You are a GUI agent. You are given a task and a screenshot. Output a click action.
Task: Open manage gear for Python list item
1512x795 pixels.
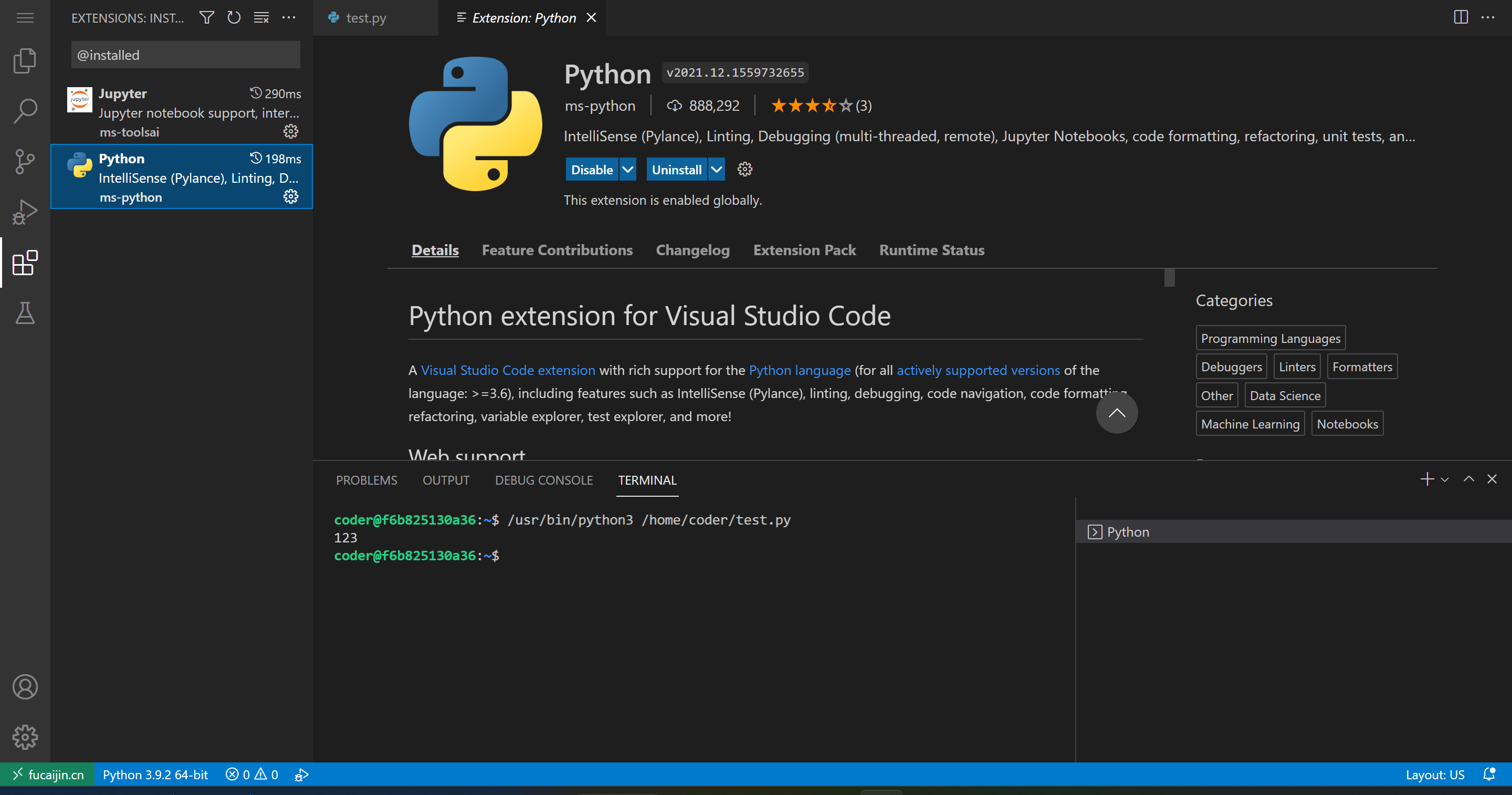[x=291, y=196]
